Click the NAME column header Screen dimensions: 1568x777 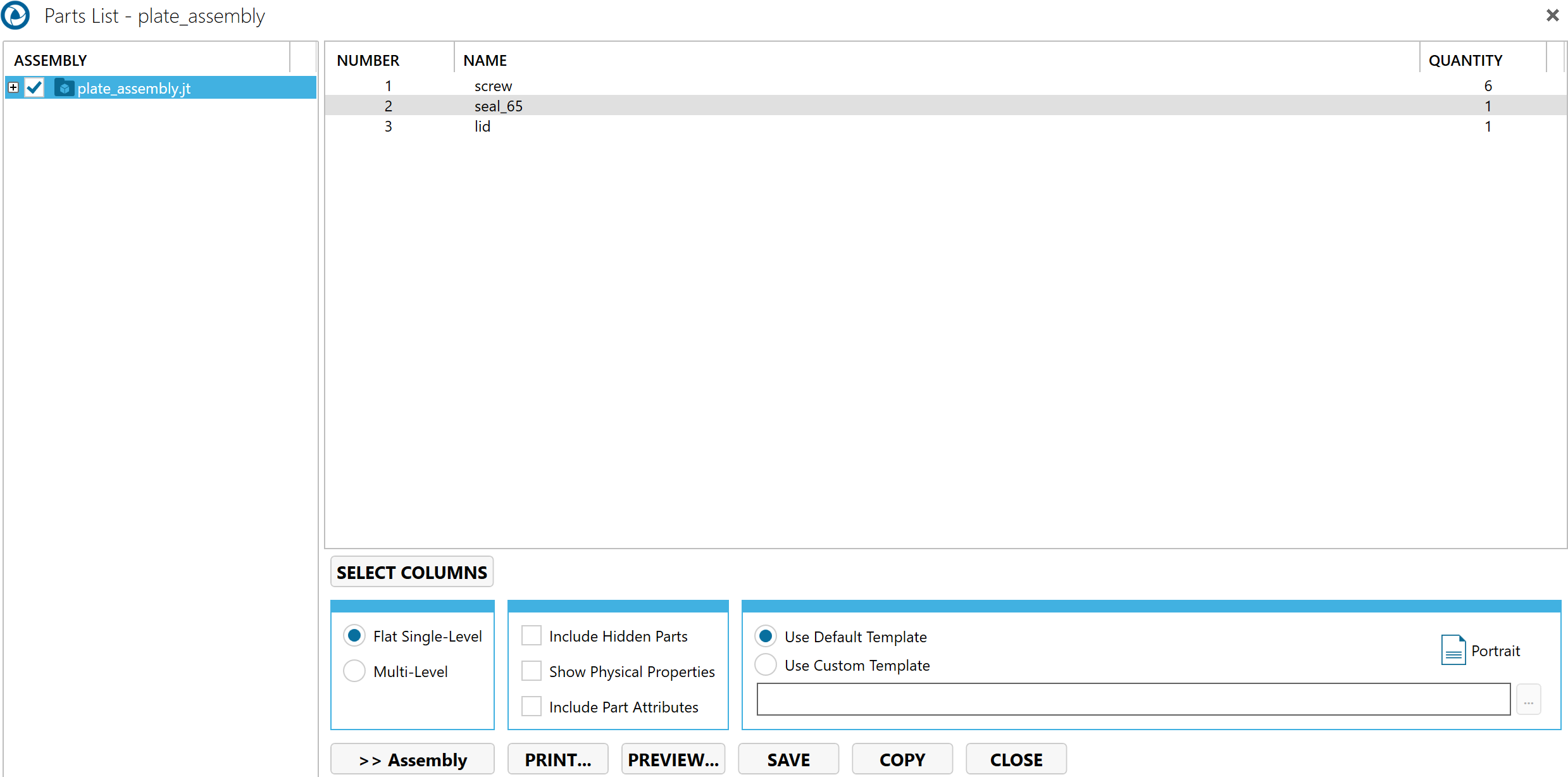pyautogui.click(x=485, y=60)
